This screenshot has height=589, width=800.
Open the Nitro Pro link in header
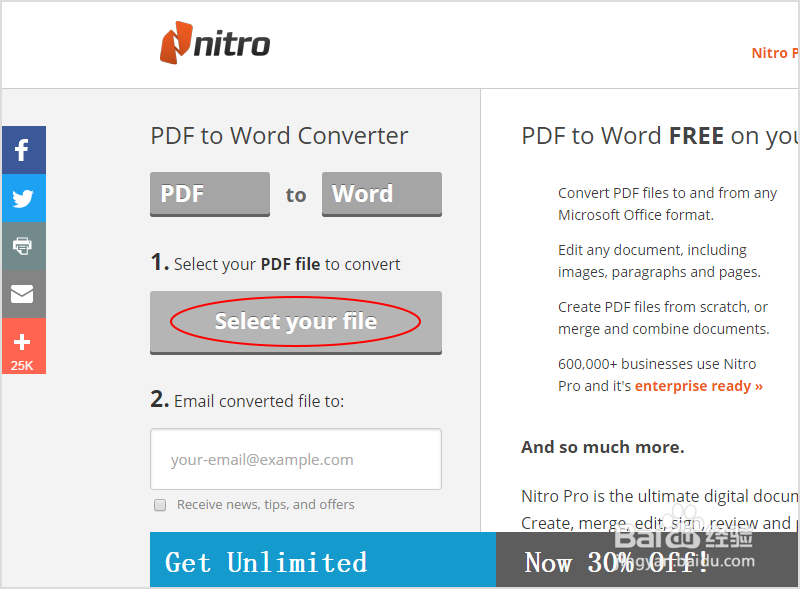tap(774, 53)
